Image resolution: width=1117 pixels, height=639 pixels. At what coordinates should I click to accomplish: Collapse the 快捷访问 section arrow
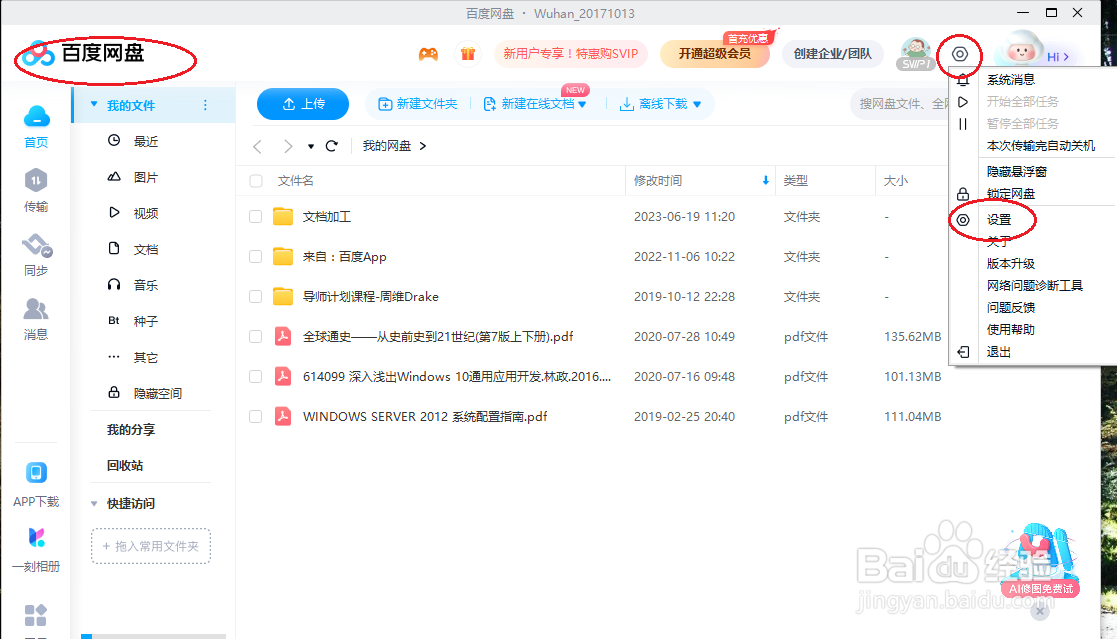coord(94,504)
